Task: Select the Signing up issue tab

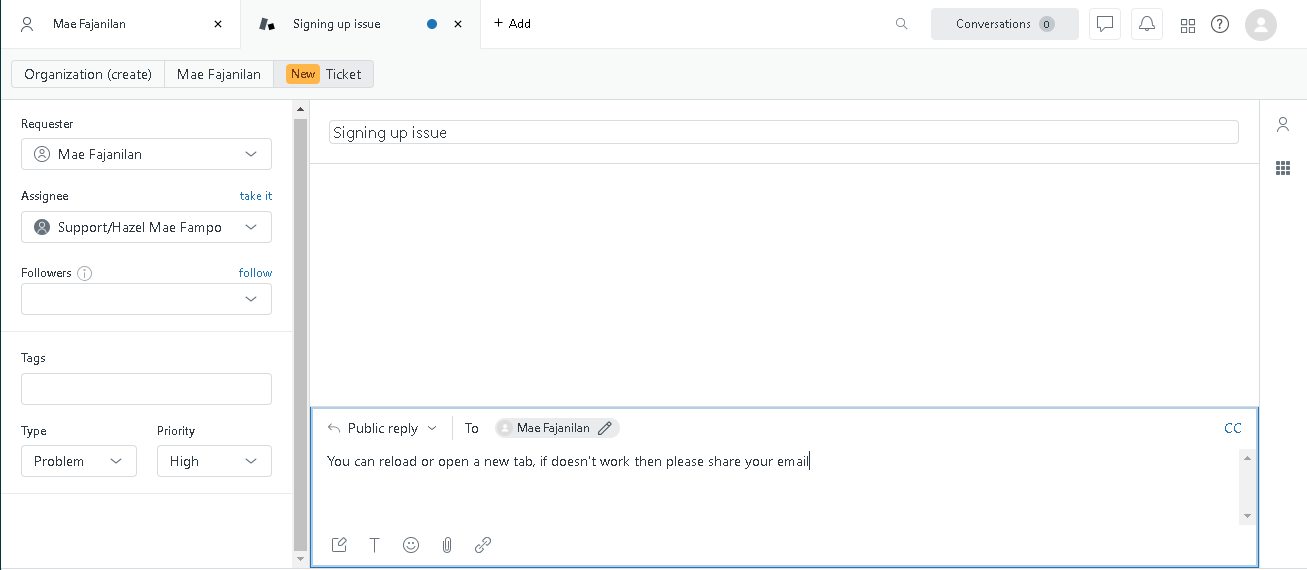Action: click(x=361, y=24)
